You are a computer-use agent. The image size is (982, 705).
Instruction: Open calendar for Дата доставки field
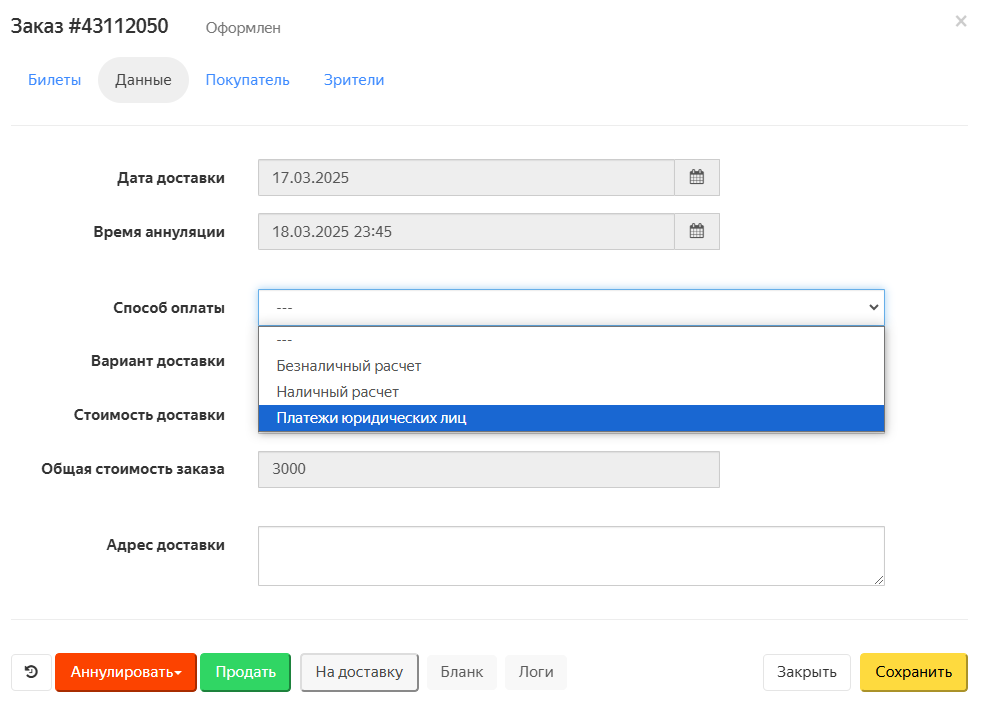pos(696,177)
